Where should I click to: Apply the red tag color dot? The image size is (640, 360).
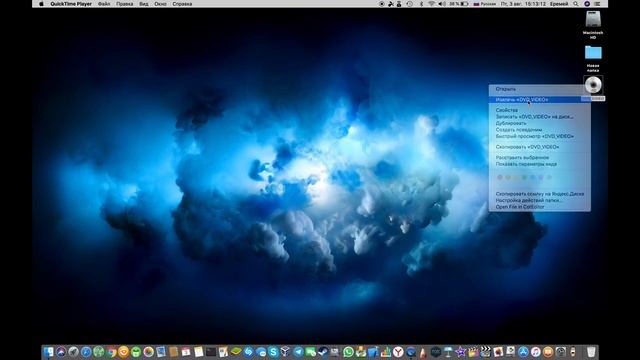(x=500, y=178)
